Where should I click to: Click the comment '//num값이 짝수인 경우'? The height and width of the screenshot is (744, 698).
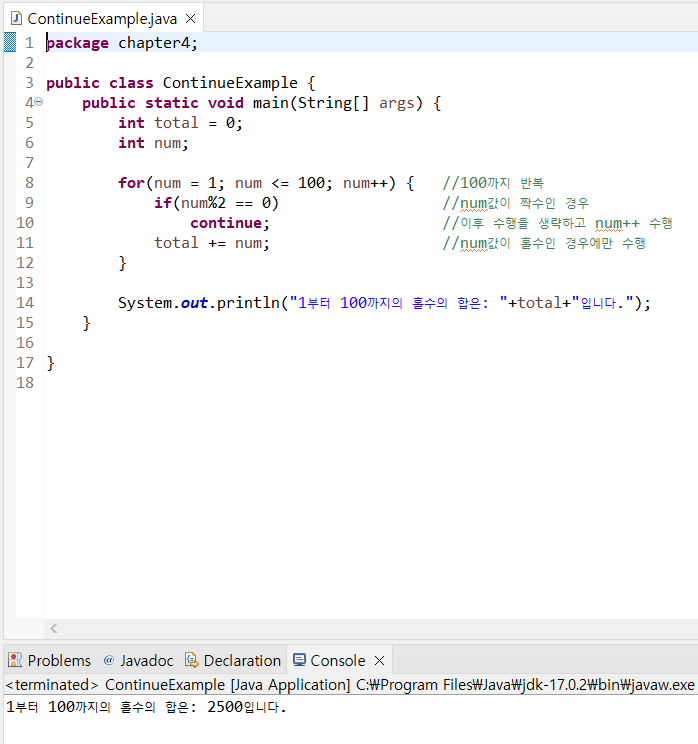click(x=516, y=203)
